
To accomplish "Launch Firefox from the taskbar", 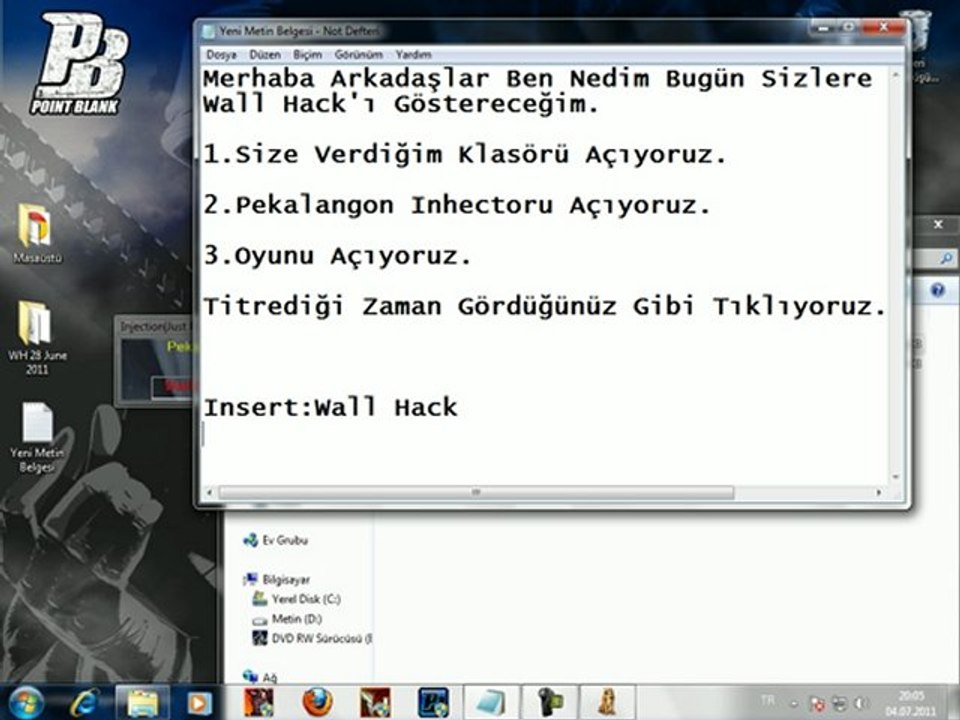I will pyautogui.click(x=318, y=702).
